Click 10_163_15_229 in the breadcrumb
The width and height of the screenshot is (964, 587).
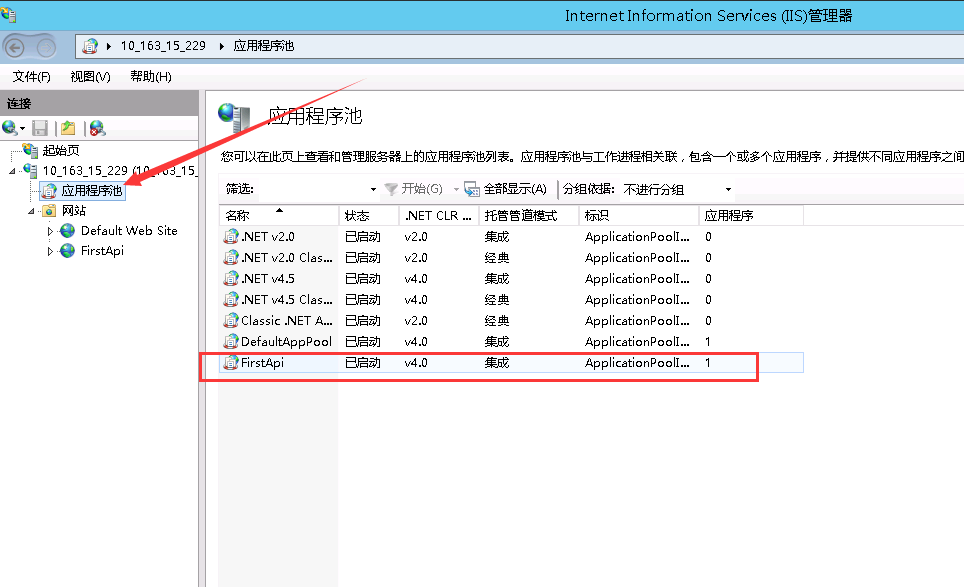(163, 46)
